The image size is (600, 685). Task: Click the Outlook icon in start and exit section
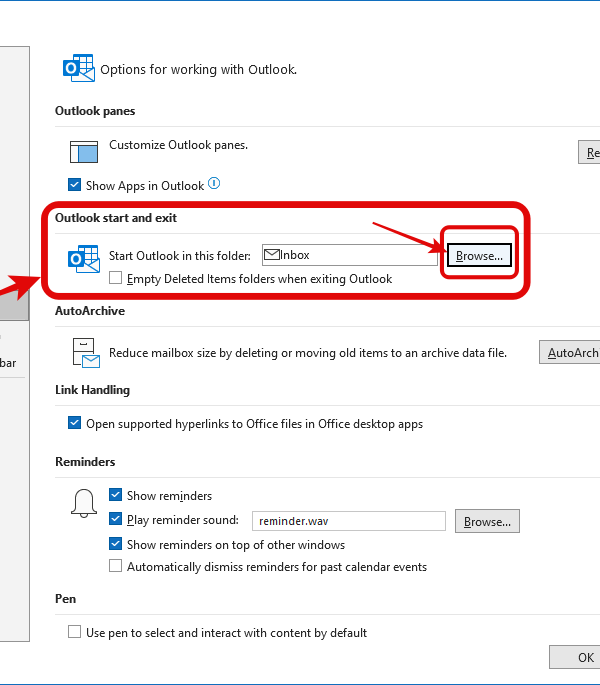83,259
